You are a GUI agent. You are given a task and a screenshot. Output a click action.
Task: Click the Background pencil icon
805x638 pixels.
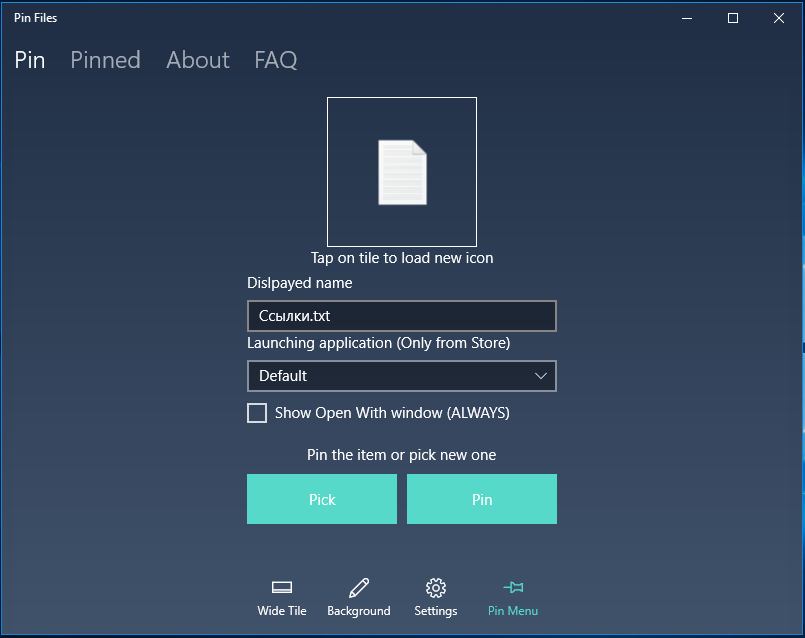[x=359, y=588]
